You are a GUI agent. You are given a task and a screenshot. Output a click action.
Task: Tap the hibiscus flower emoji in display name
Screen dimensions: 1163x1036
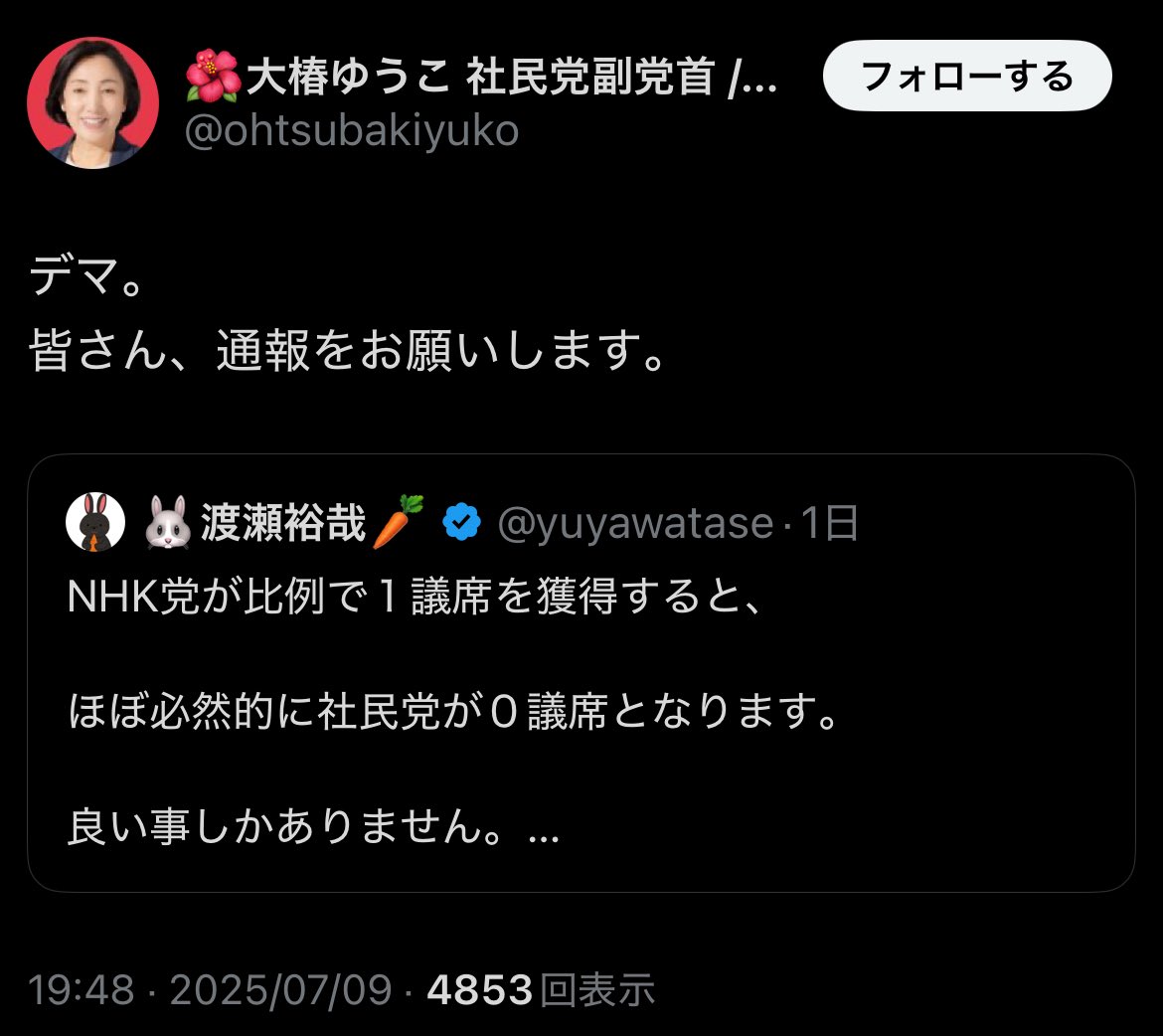(x=213, y=77)
